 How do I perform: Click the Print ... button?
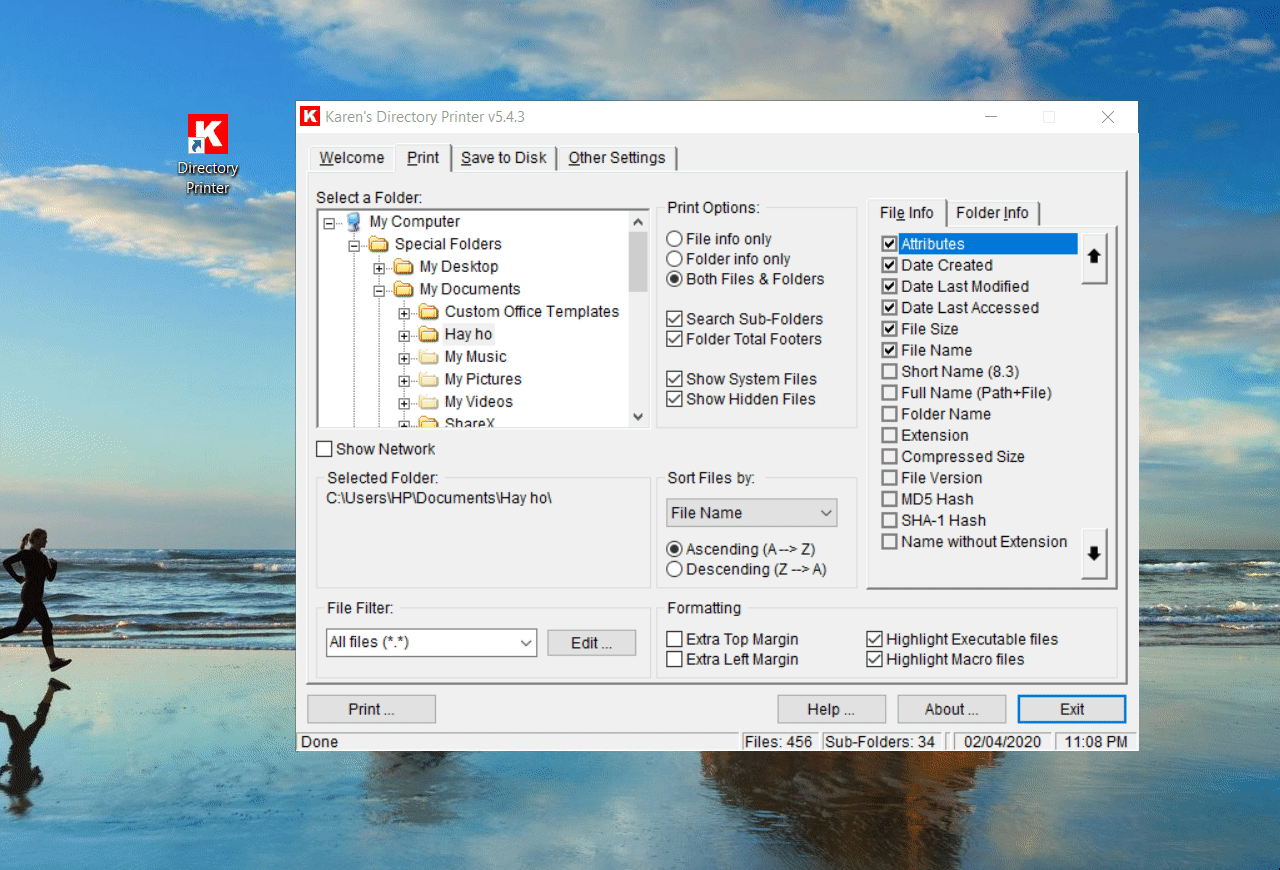click(371, 709)
